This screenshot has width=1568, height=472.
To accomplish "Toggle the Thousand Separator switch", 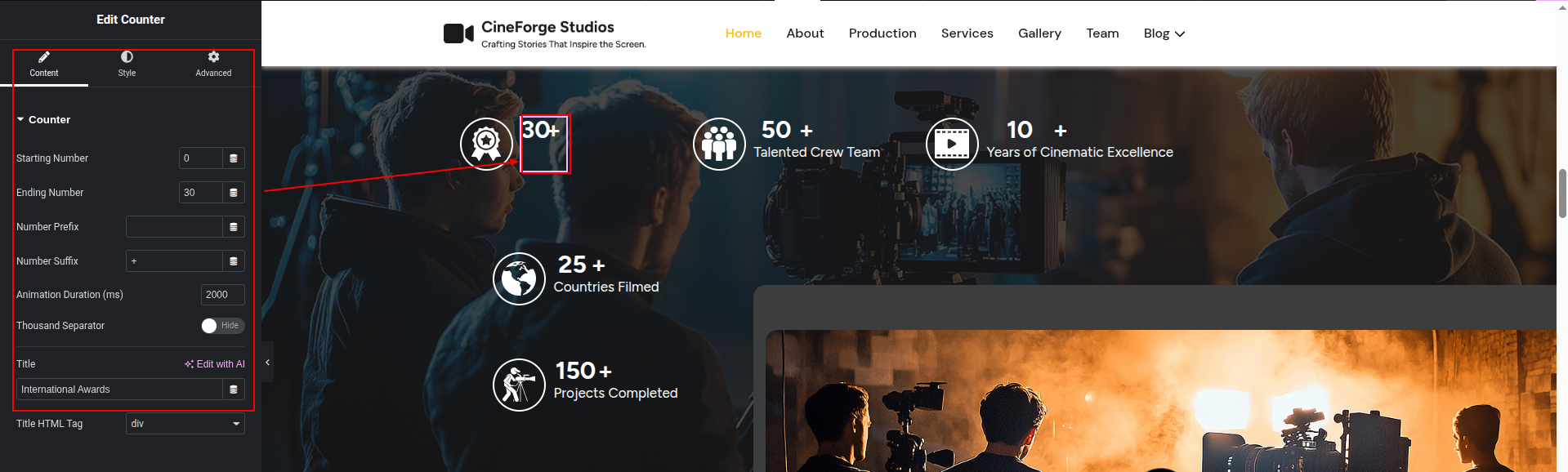I will [x=222, y=326].
